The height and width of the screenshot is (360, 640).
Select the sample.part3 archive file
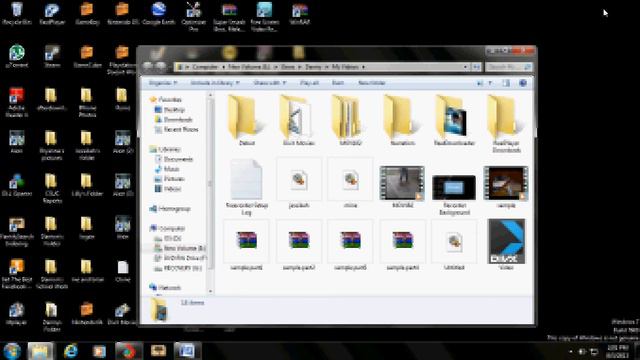[351, 245]
